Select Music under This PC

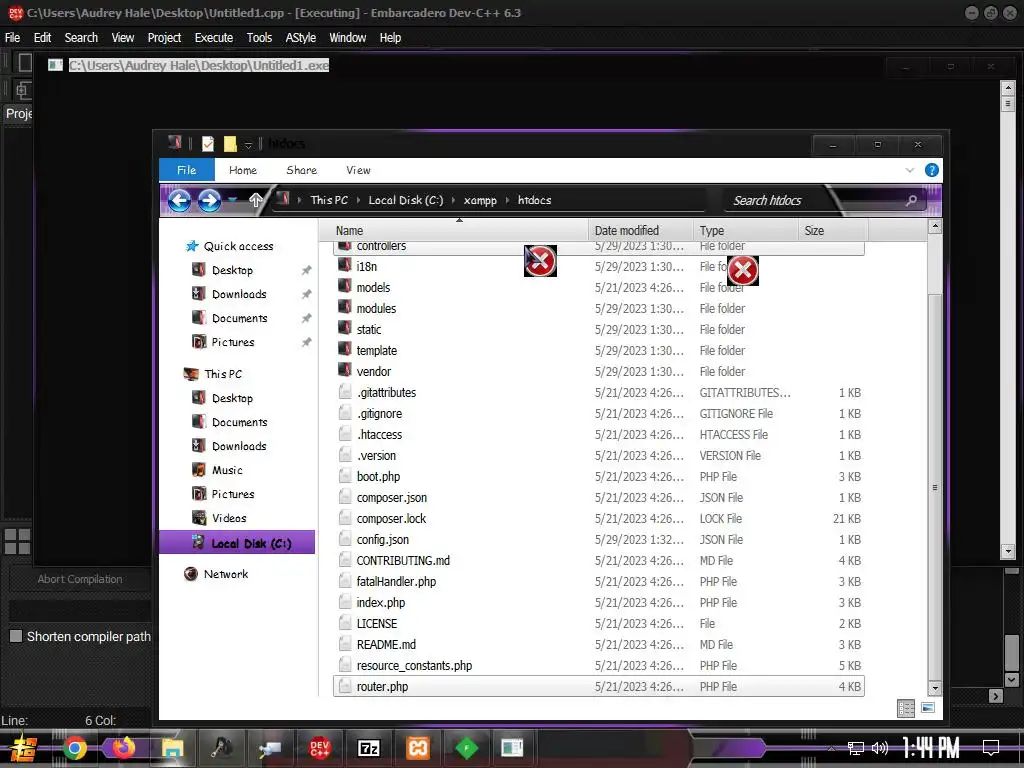point(227,470)
